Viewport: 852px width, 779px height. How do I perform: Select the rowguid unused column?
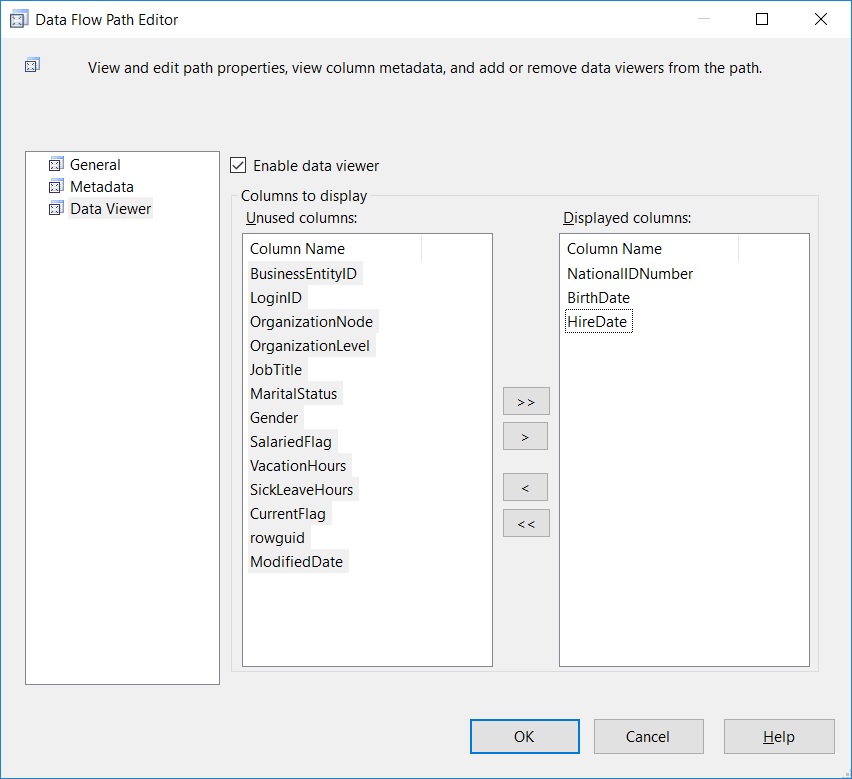pos(277,537)
